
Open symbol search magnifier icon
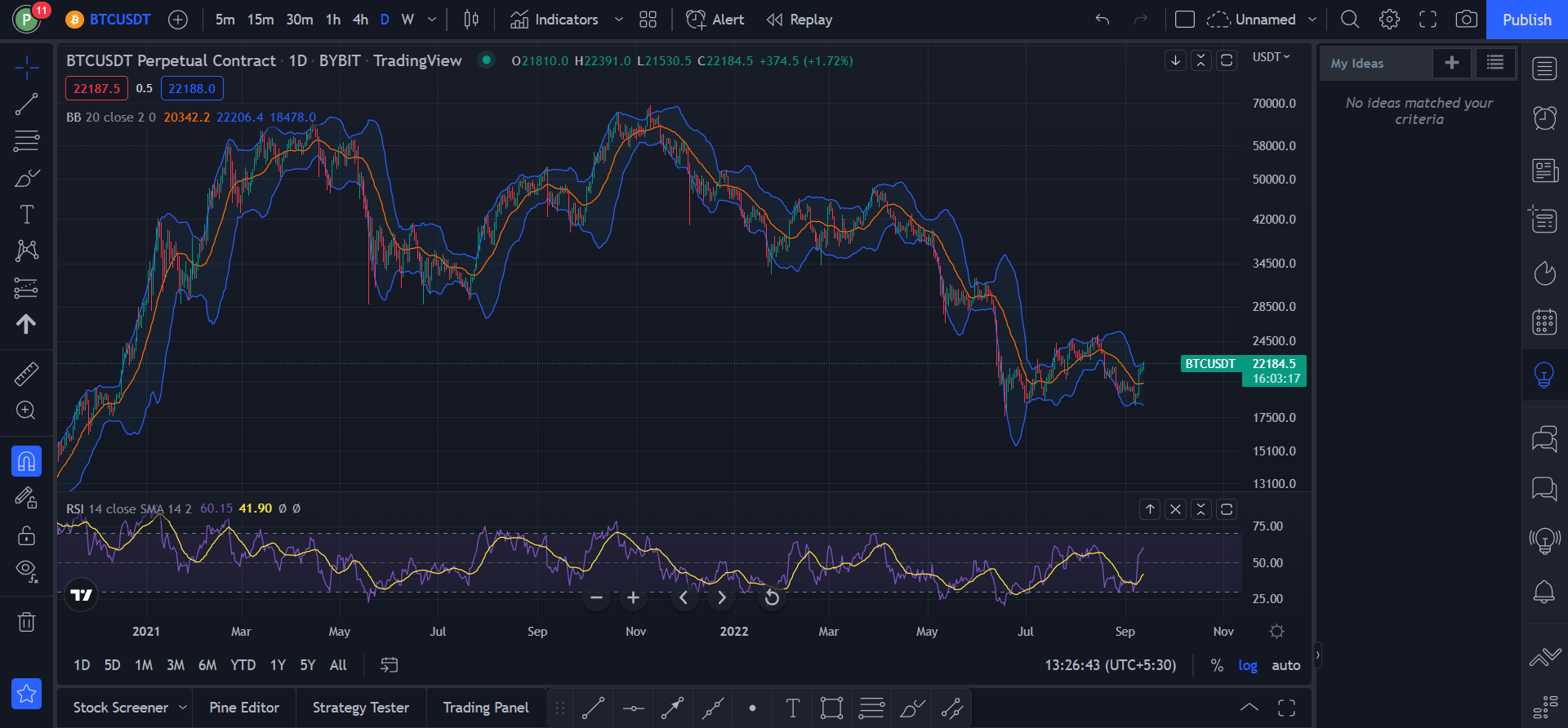pos(1350,20)
